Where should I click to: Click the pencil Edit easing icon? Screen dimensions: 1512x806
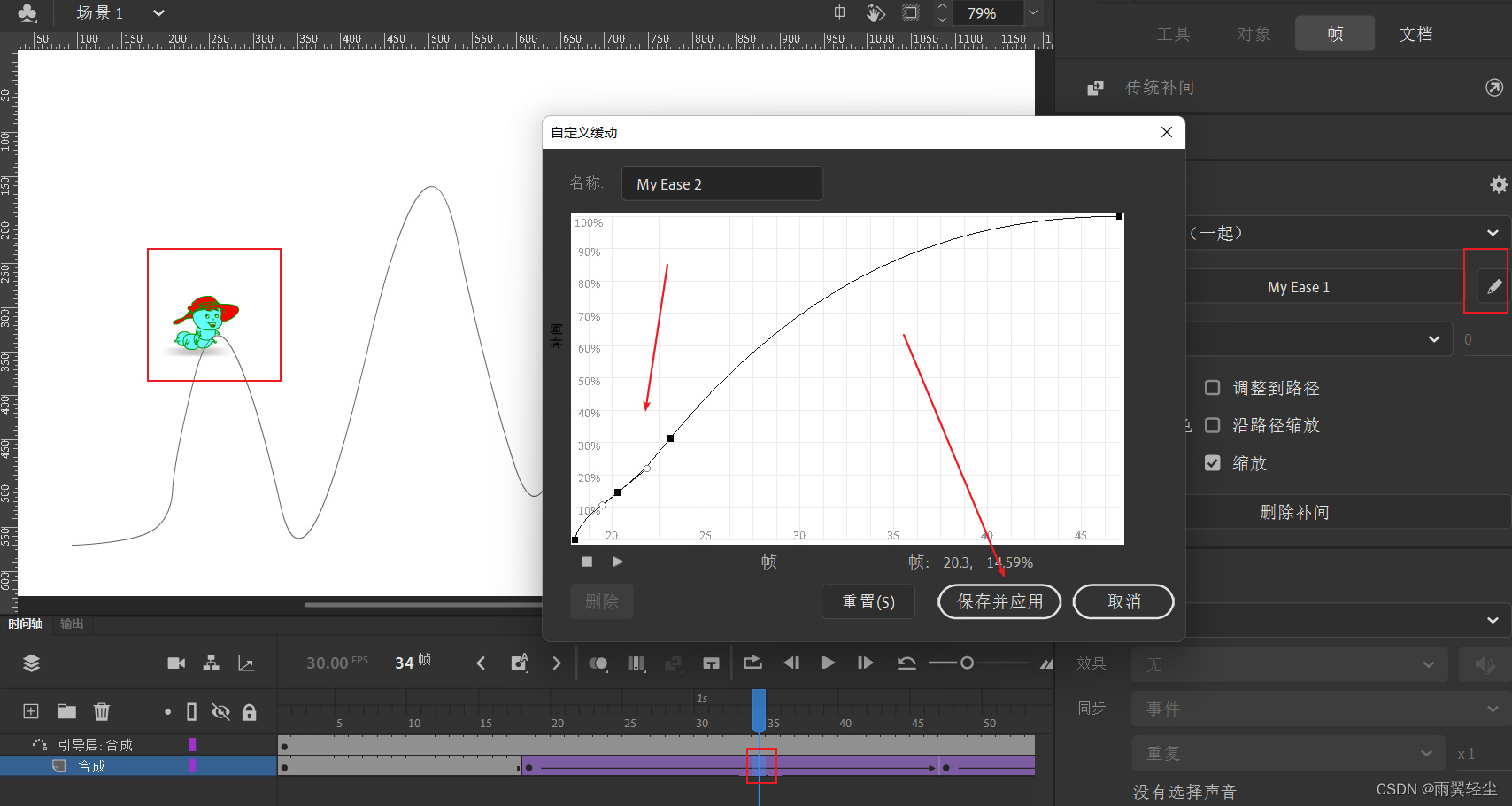[1494, 286]
